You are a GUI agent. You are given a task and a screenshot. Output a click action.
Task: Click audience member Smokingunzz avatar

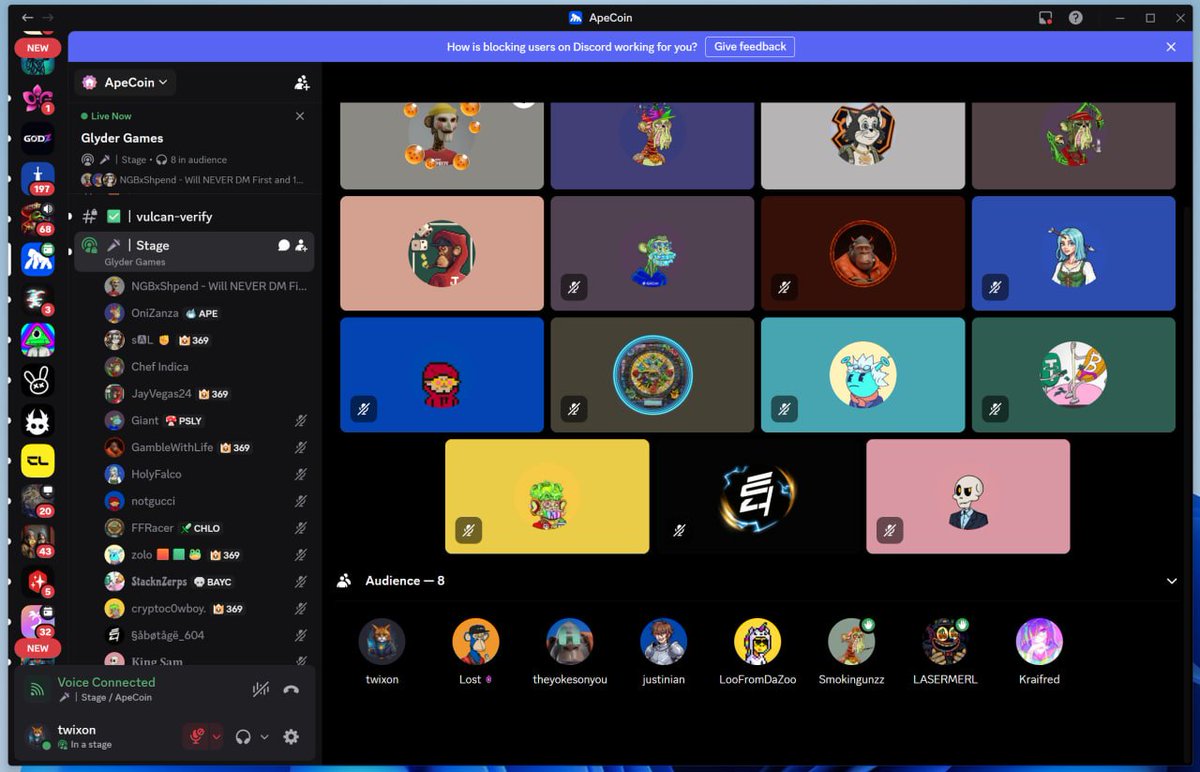point(852,641)
